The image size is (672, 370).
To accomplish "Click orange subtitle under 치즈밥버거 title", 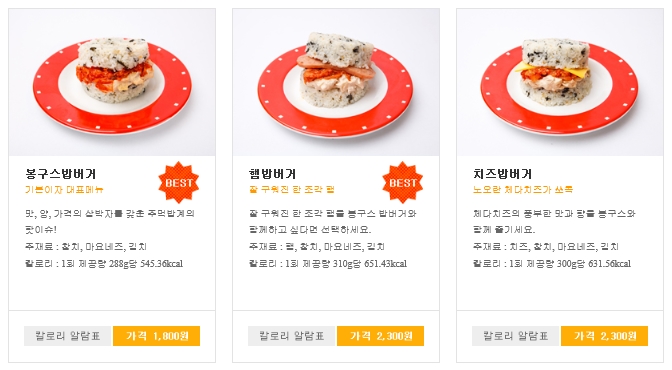I will point(523,190).
